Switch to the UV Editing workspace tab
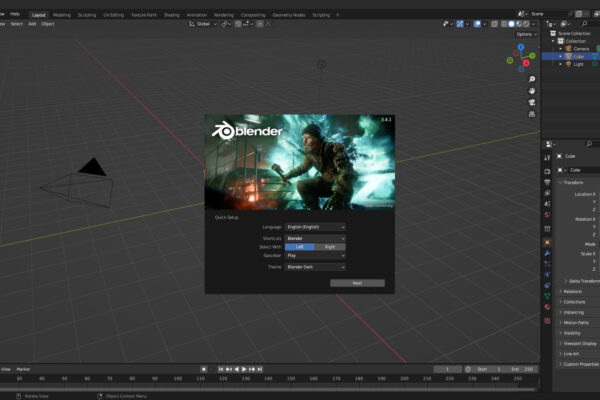The height and width of the screenshot is (400, 600). [x=114, y=15]
